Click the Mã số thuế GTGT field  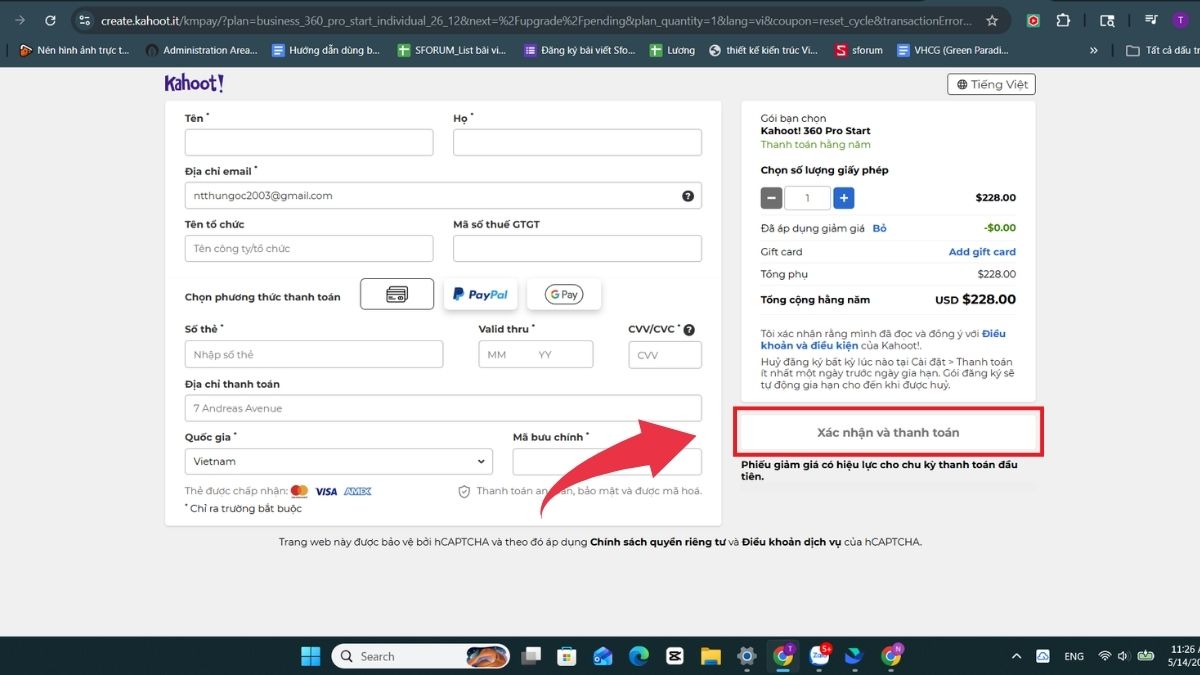[577, 248]
